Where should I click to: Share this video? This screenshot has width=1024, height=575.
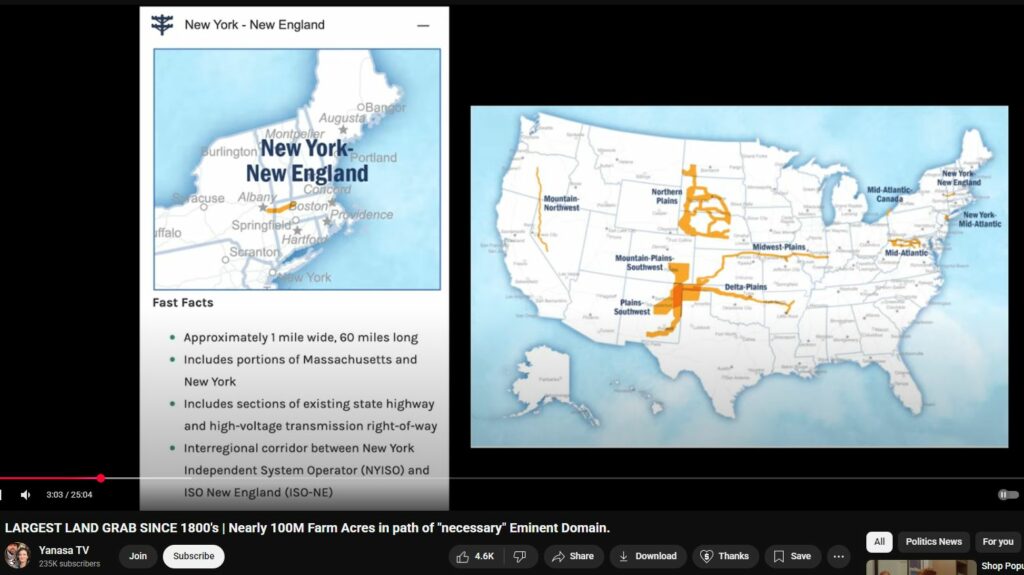click(x=573, y=556)
